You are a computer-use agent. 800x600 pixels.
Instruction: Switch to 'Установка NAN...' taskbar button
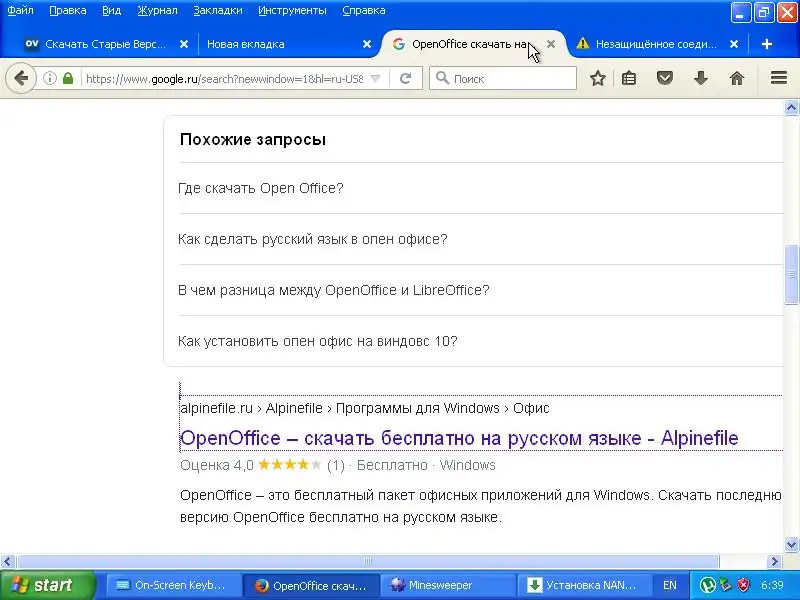coord(584,585)
